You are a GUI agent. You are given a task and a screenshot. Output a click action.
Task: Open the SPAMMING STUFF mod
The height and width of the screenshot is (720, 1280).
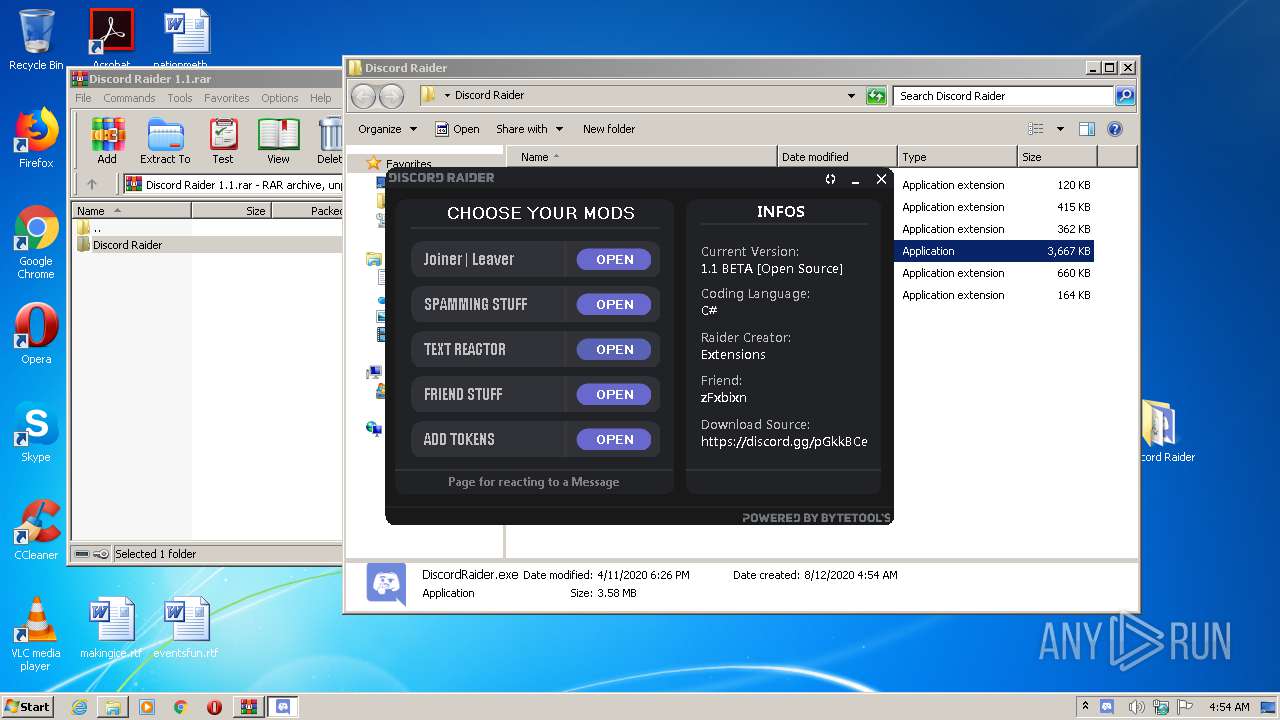coord(614,304)
